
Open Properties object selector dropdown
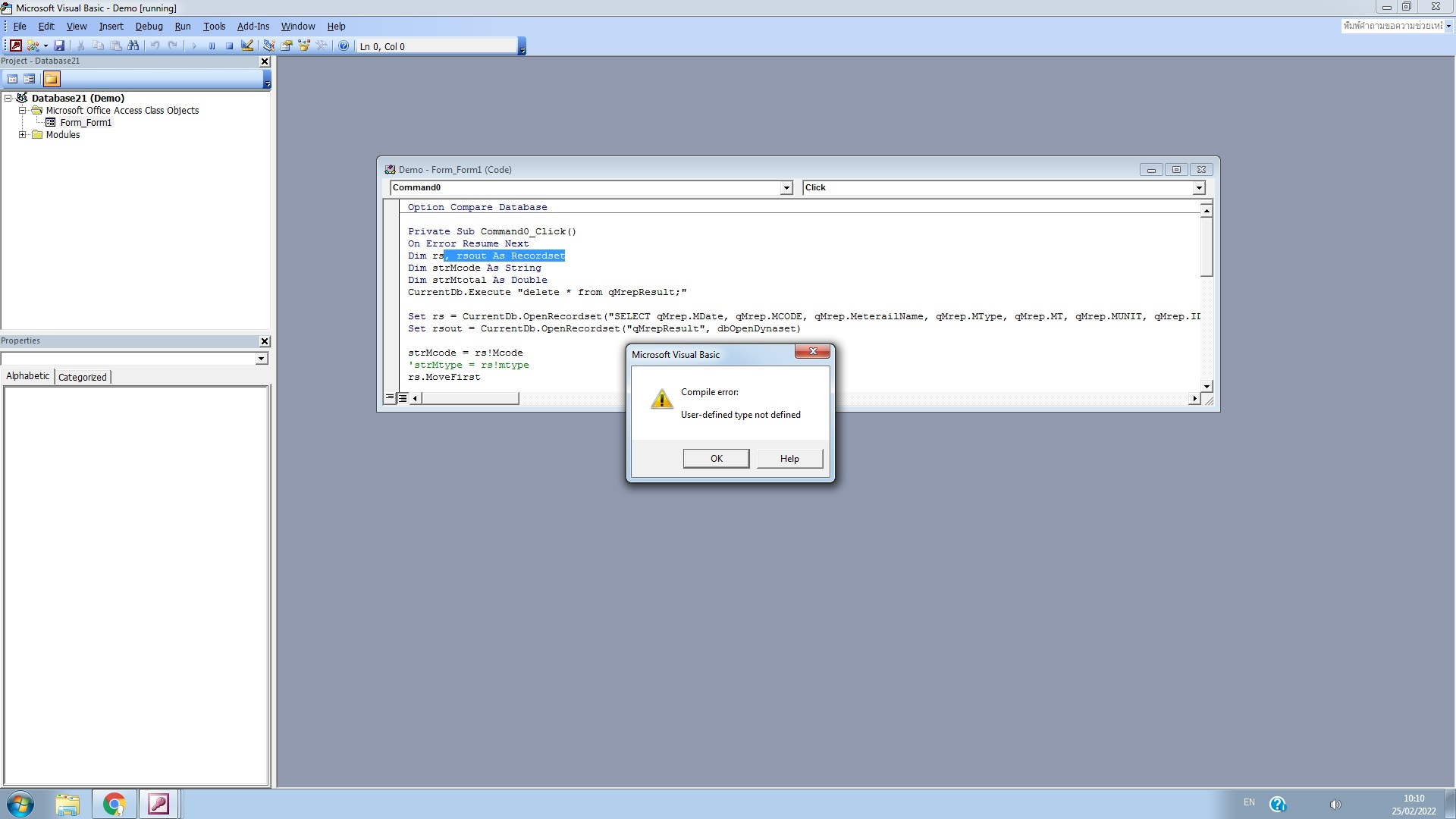[262, 359]
